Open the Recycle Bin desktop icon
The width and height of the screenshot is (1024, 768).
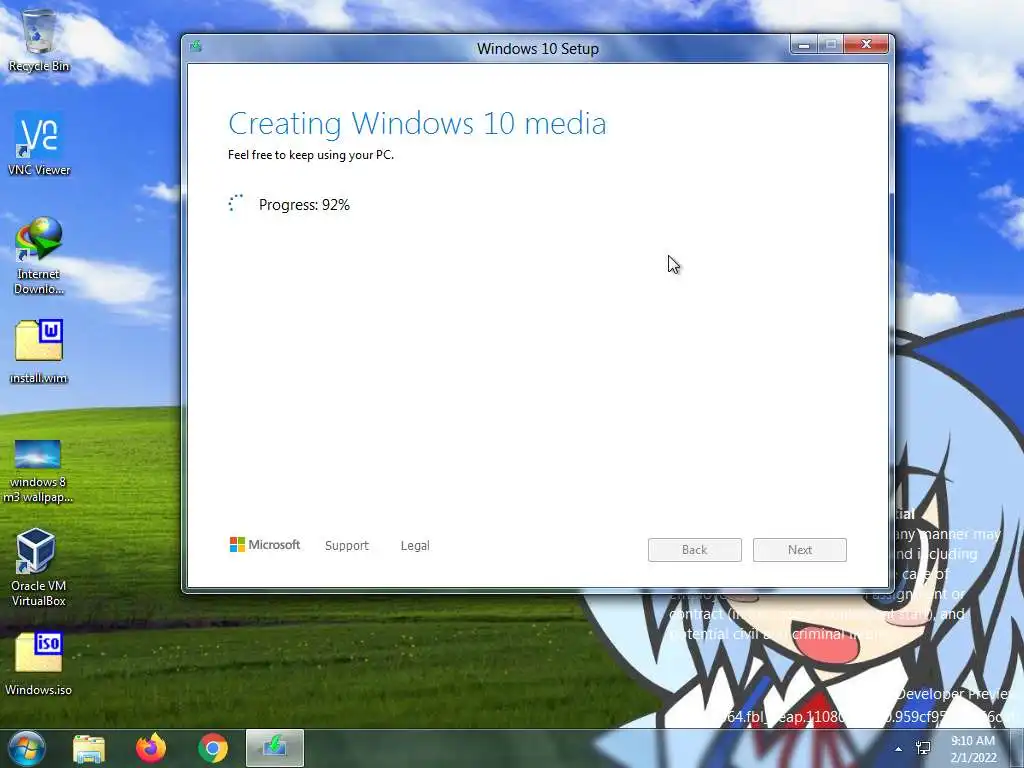(39, 40)
